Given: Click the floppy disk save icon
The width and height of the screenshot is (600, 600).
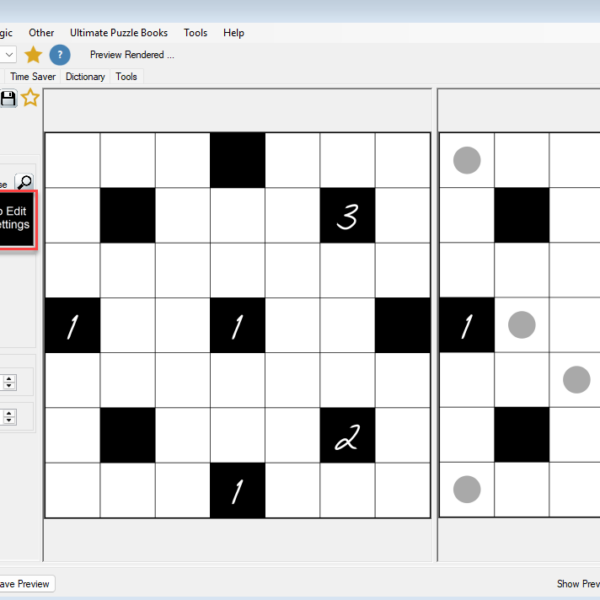Looking at the screenshot, I should (x=8, y=97).
